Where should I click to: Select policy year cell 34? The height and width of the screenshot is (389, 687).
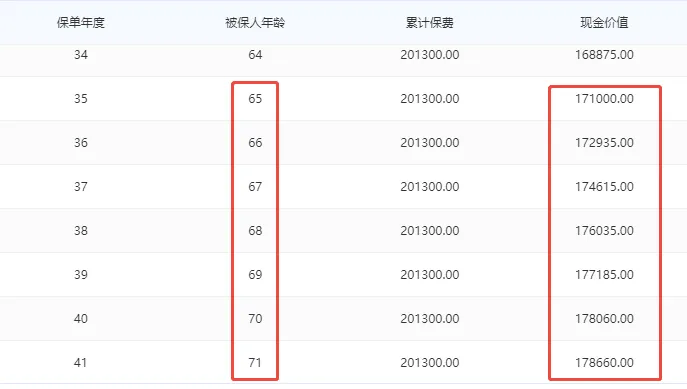tap(81, 55)
